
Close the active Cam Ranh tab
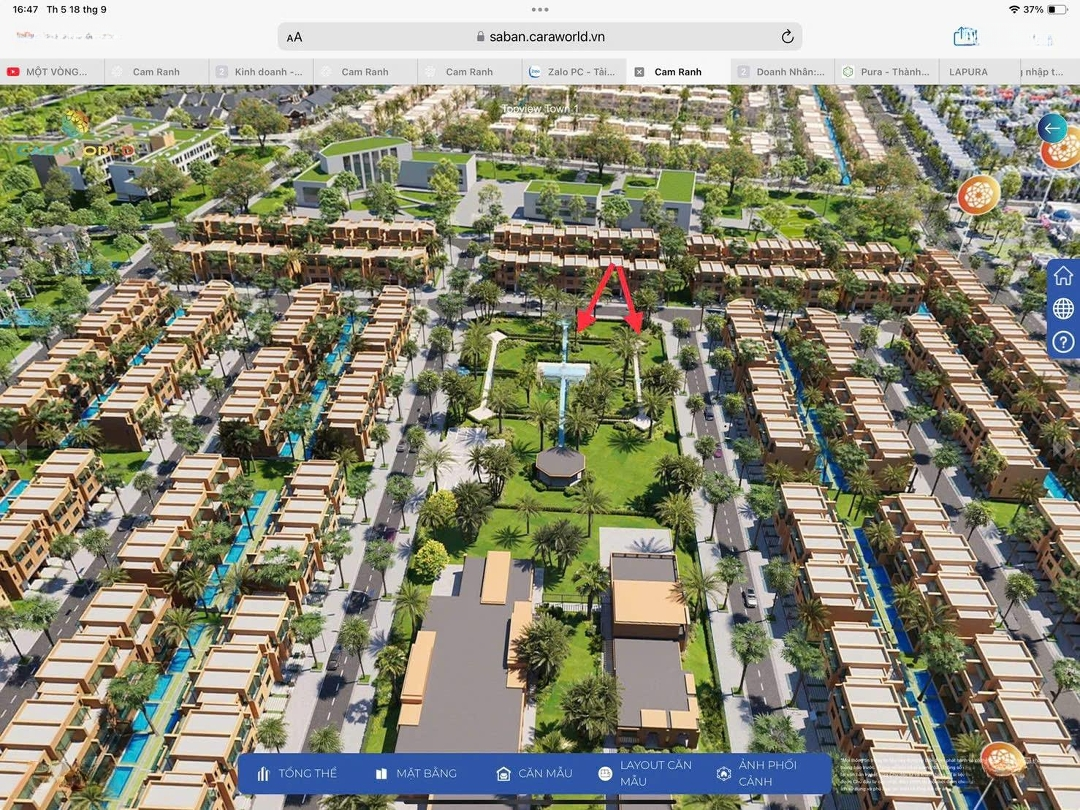point(639,72)
